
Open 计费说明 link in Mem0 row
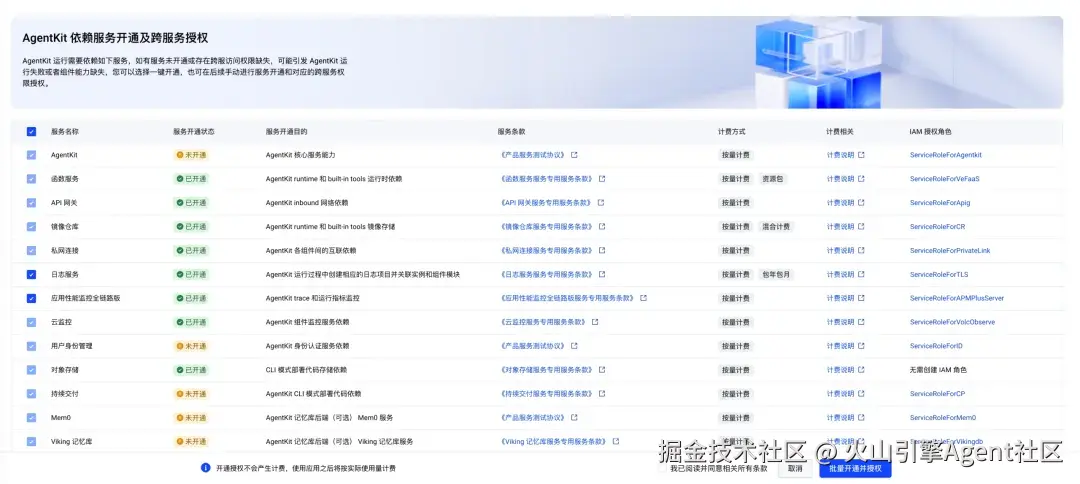coord(840,417)
